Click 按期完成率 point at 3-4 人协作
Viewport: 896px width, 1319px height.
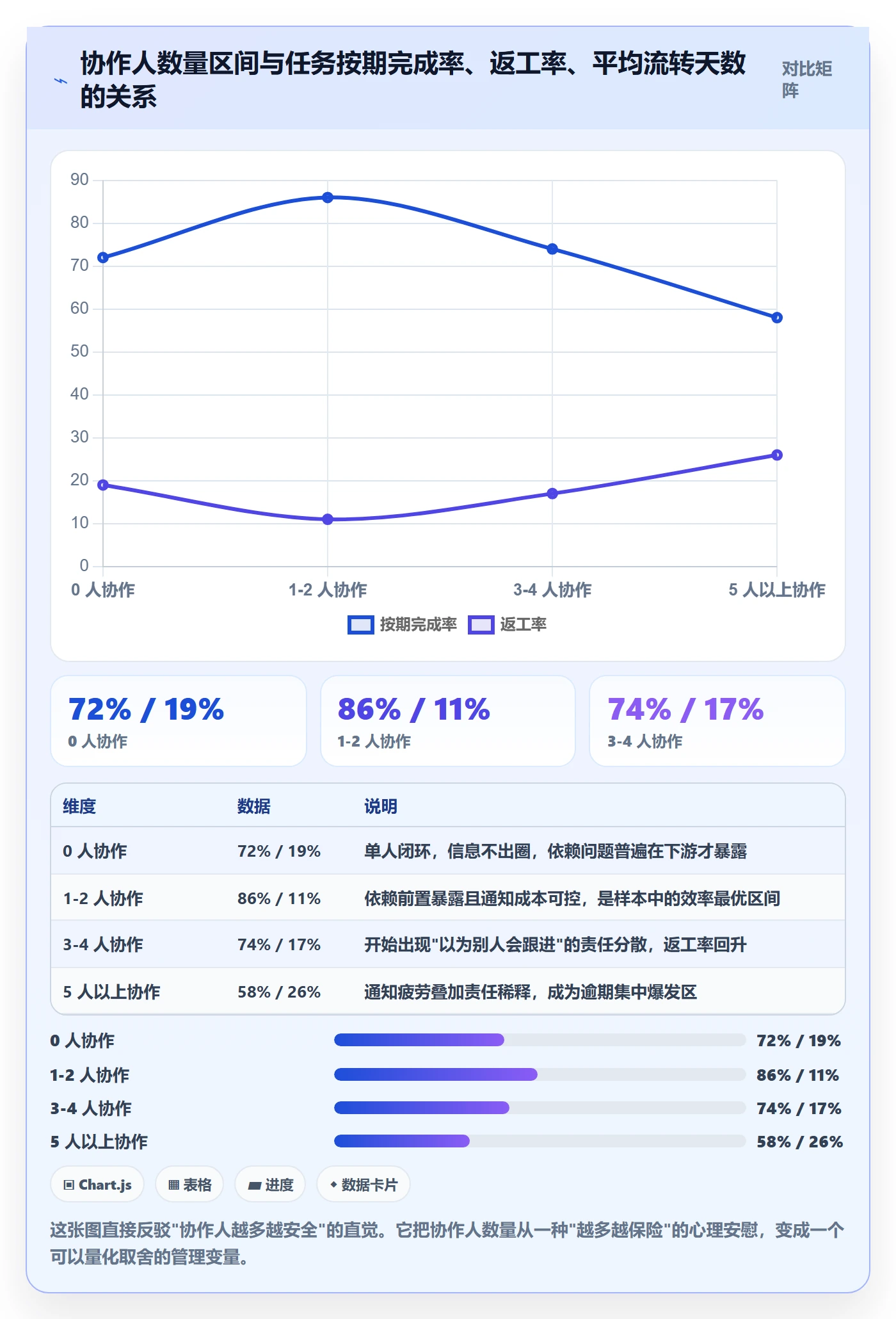tap(552, 249)
